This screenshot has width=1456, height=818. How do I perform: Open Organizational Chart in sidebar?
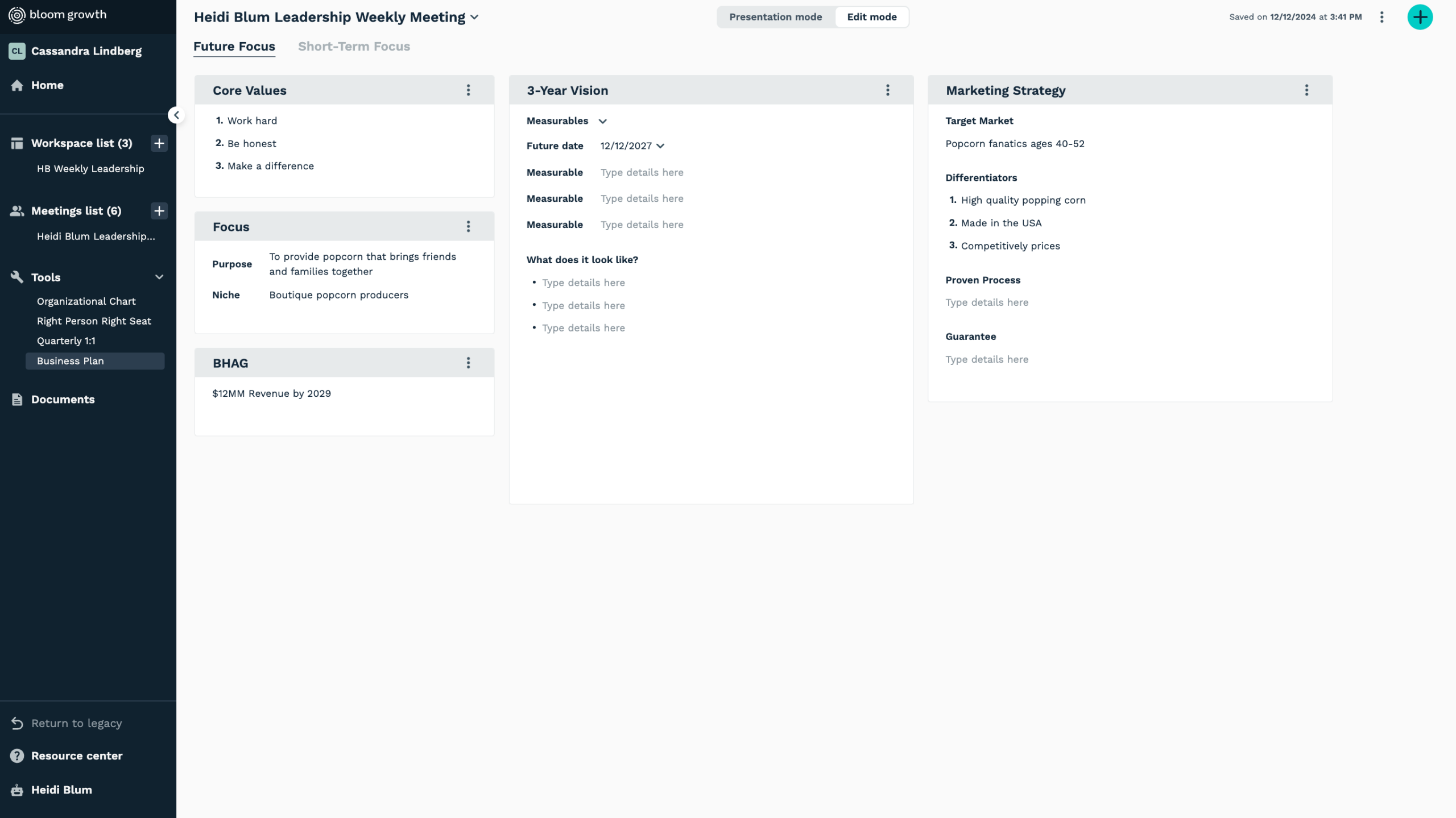point(86,301)
